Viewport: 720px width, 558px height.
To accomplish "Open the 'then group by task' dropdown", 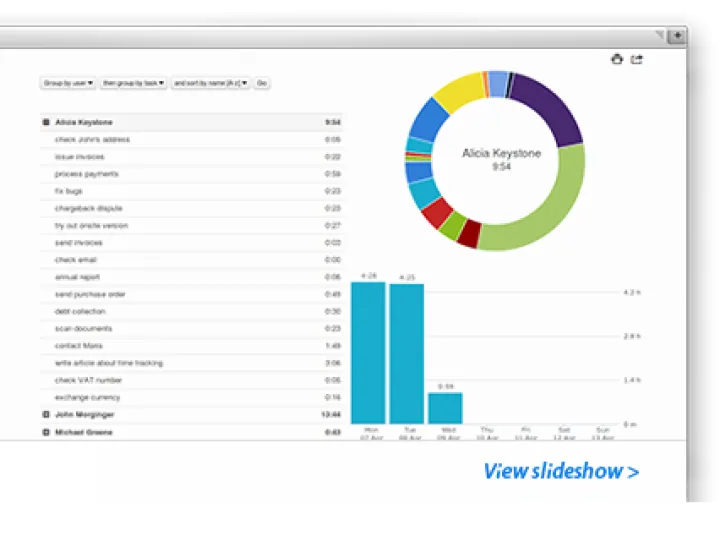I will coord(133,83).
